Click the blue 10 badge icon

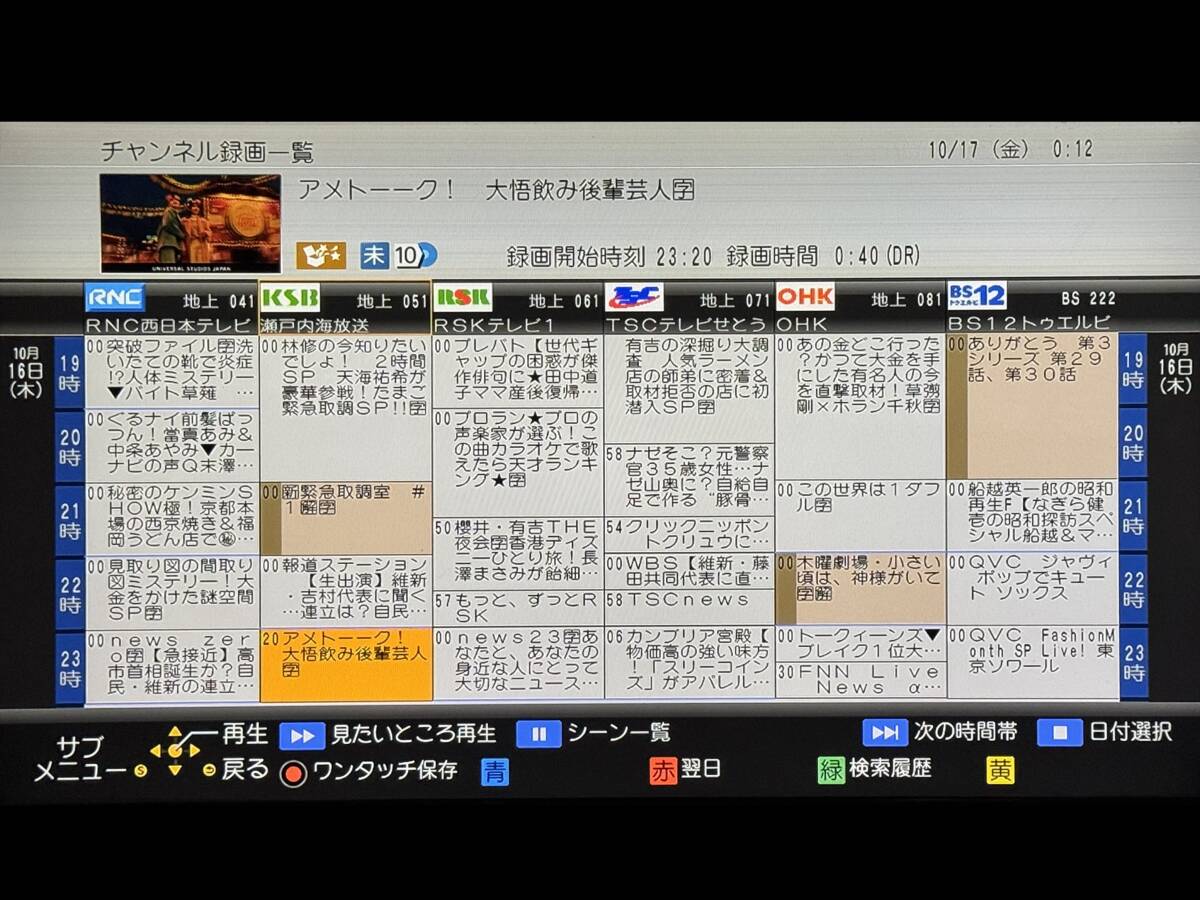pos(415,255)
